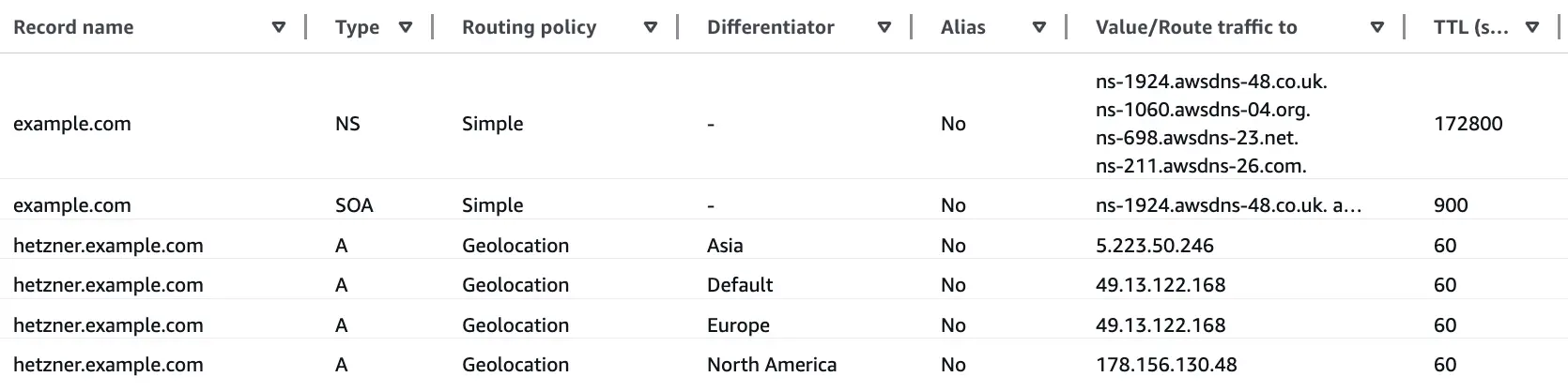Screen dimensions: 1568x392
Task: Open hetzner.example.com Asia geolocation record
Action: point(108,246)
